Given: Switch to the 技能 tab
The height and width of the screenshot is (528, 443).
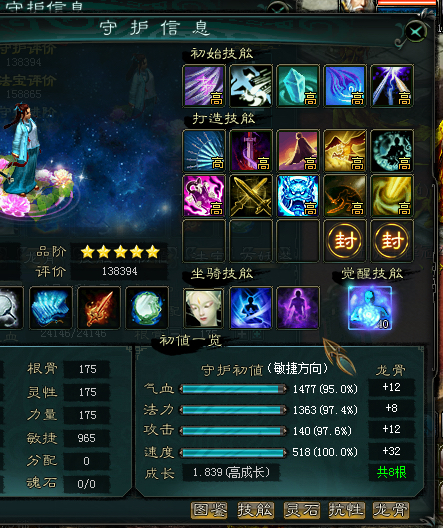Looking at the screenshot, I should 255,510.
